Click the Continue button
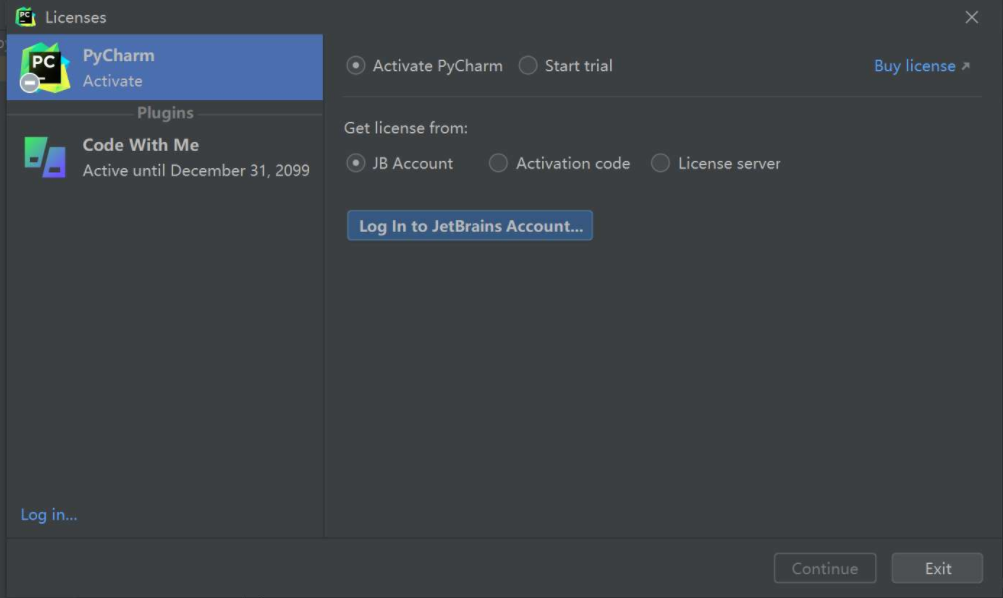1003x598 pixels. pyautogui.click(x=825, y=568)
